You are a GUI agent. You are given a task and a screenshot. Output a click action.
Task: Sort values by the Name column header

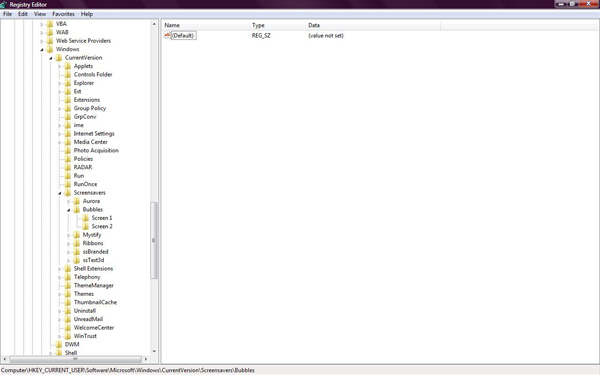[205, 25]
